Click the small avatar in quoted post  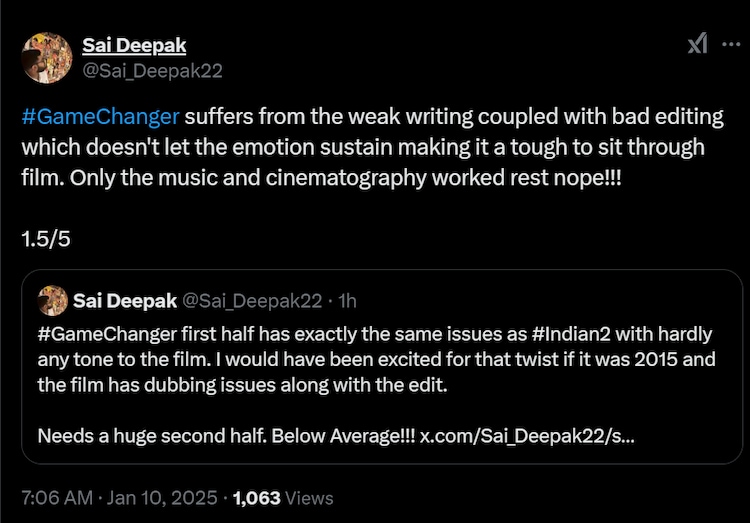pyautogui.click(x=52, y=300)
